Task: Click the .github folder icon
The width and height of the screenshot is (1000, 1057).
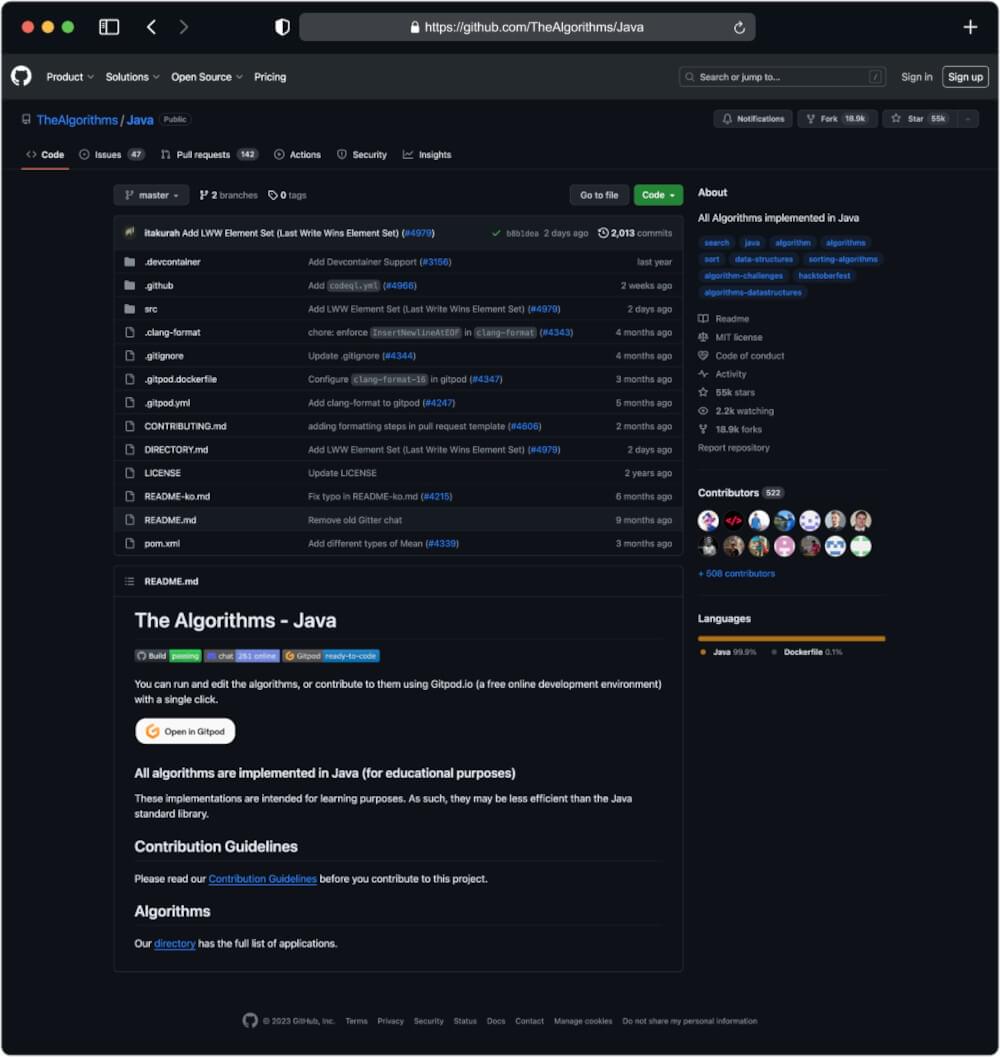Action: point(130,285)
